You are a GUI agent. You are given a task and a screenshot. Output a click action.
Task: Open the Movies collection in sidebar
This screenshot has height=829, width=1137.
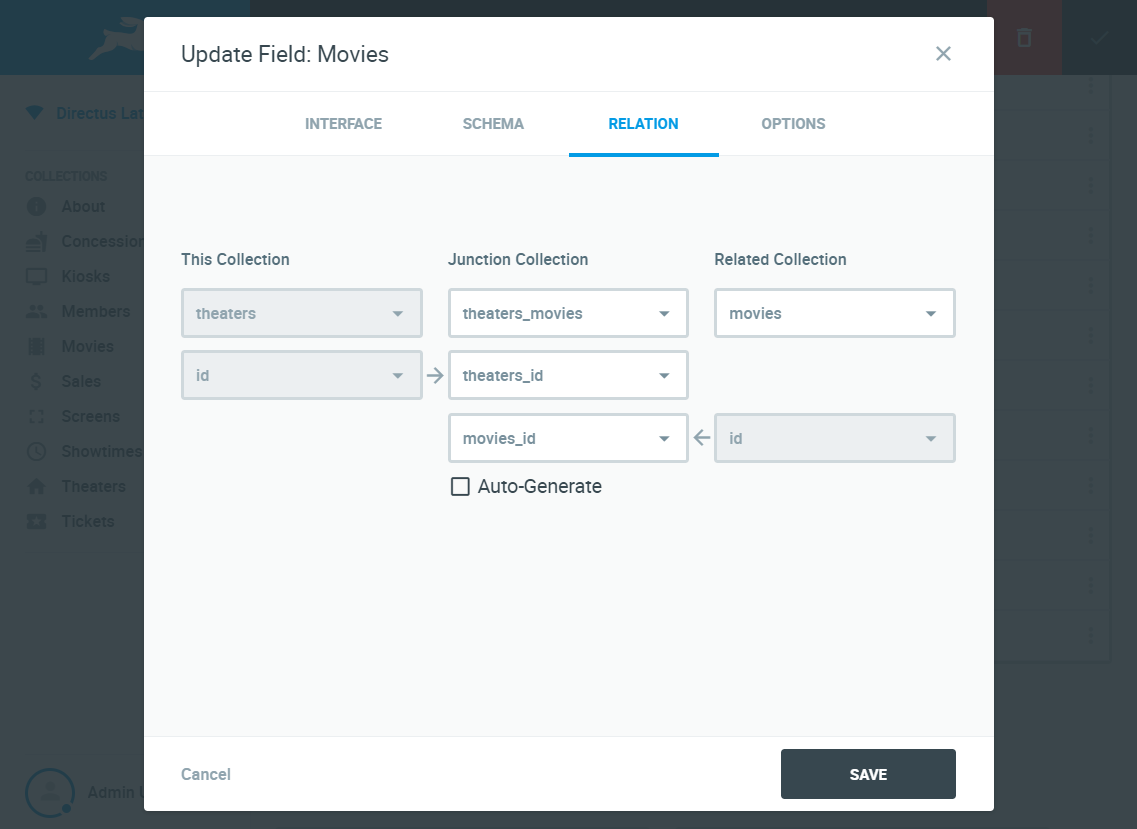tap(88, 347)
